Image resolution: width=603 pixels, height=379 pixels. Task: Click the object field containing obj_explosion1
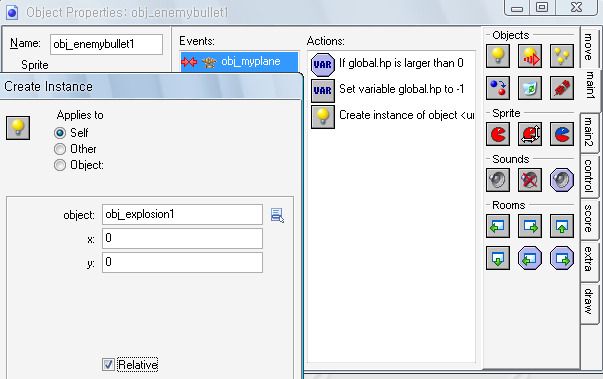pos(182,214)
